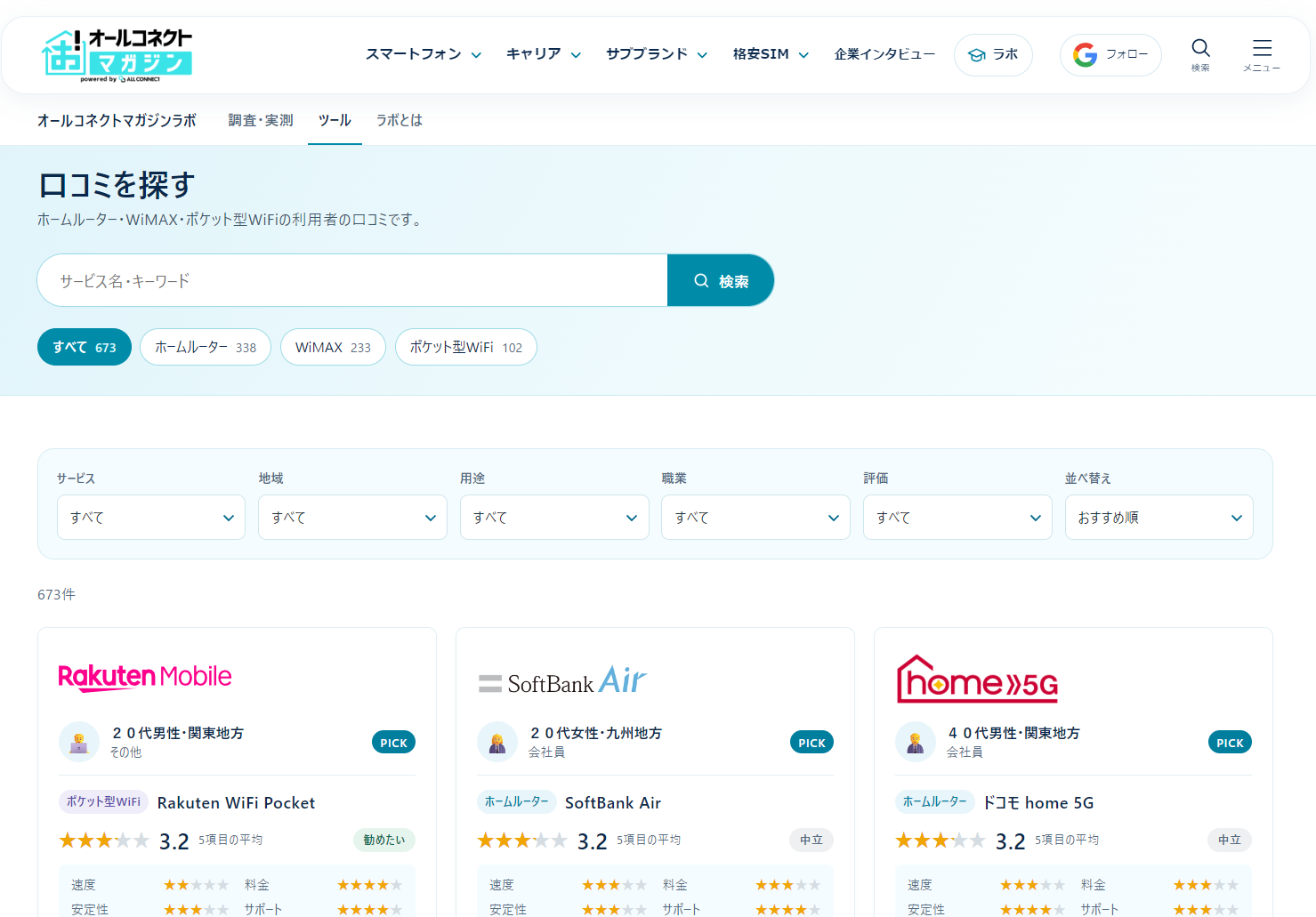The width and height of the screenshot is (1316, 917).
Task: Select the ホームルーター 338 filter chip
Action: 206,347
